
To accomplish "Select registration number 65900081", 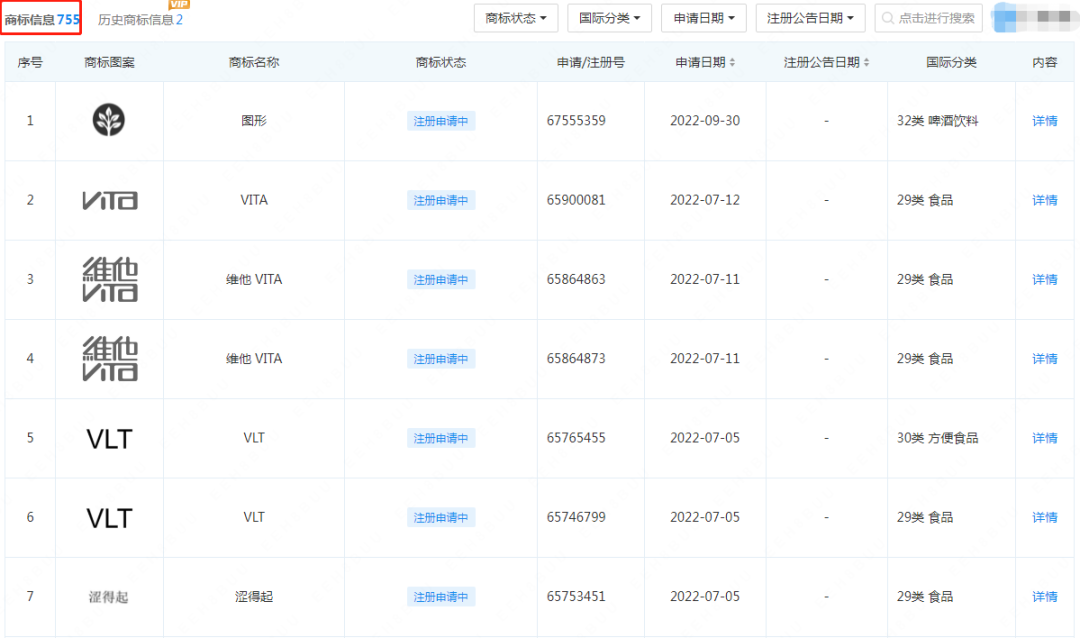I will coord(576,200).
